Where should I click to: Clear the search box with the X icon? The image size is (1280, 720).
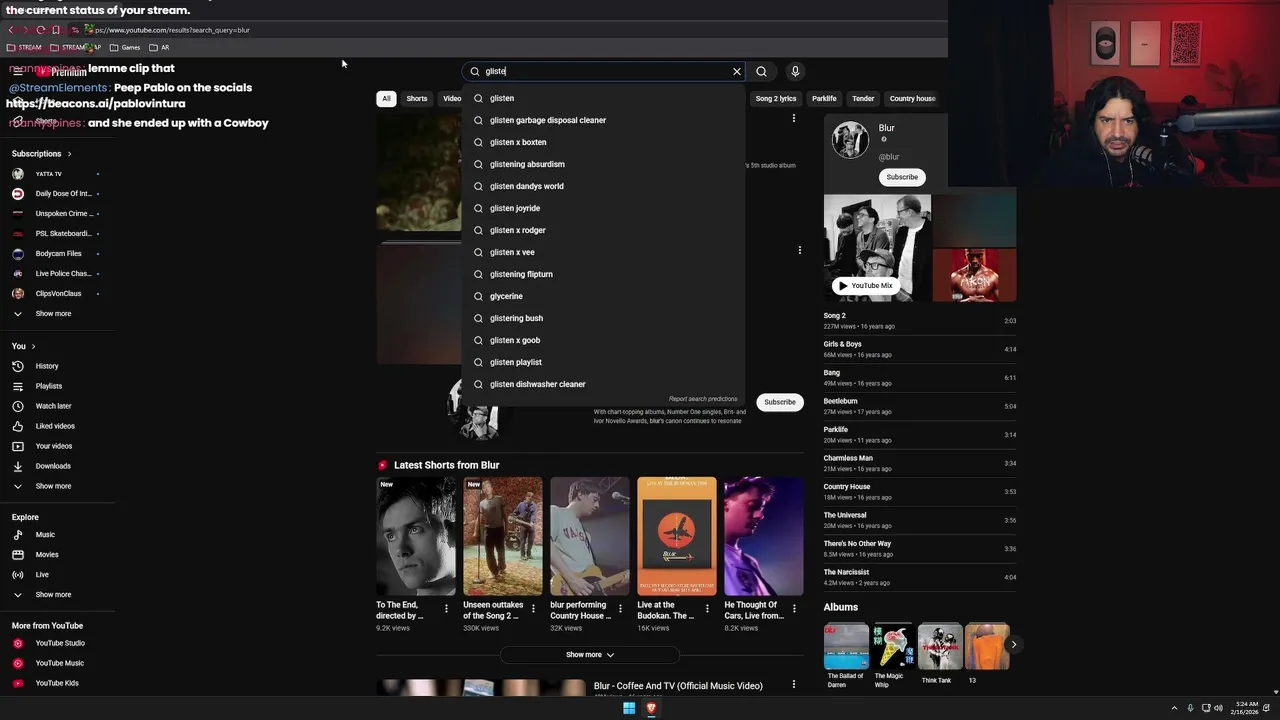click(737, 71)
